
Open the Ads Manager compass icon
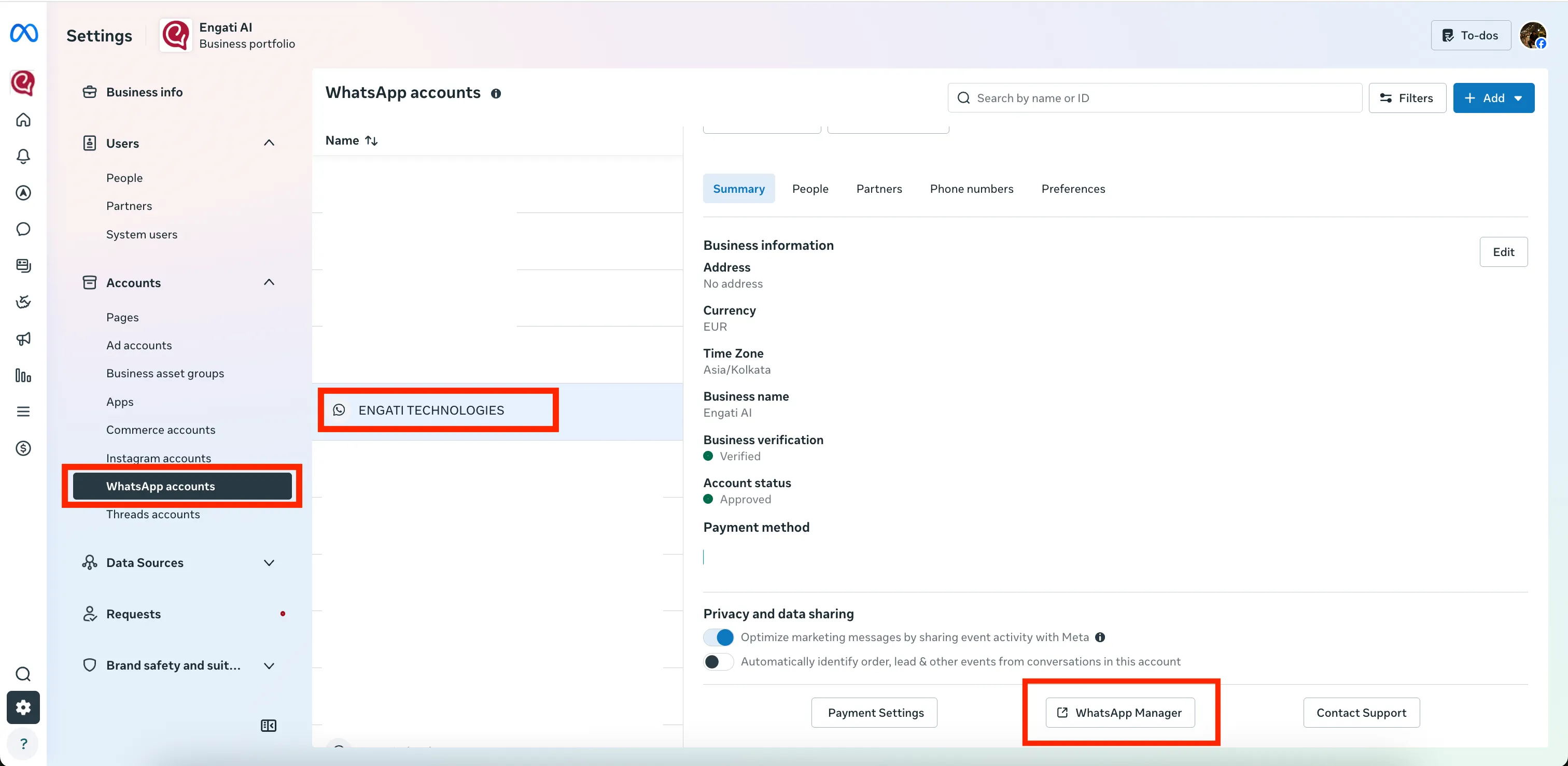point(23,193)
